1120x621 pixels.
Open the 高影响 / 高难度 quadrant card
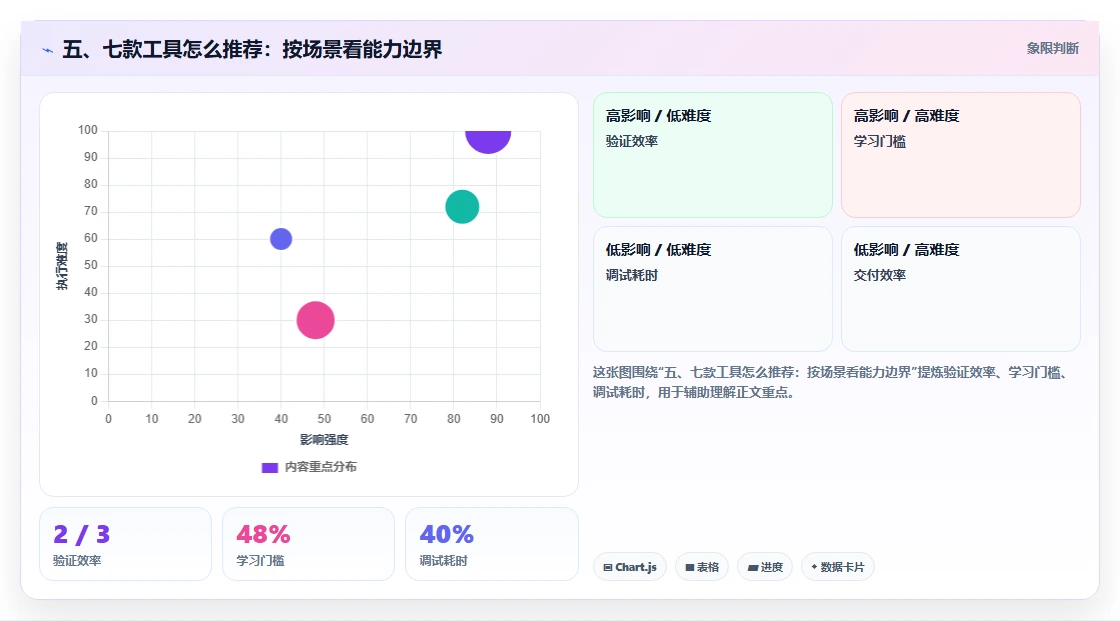[961, 155]
